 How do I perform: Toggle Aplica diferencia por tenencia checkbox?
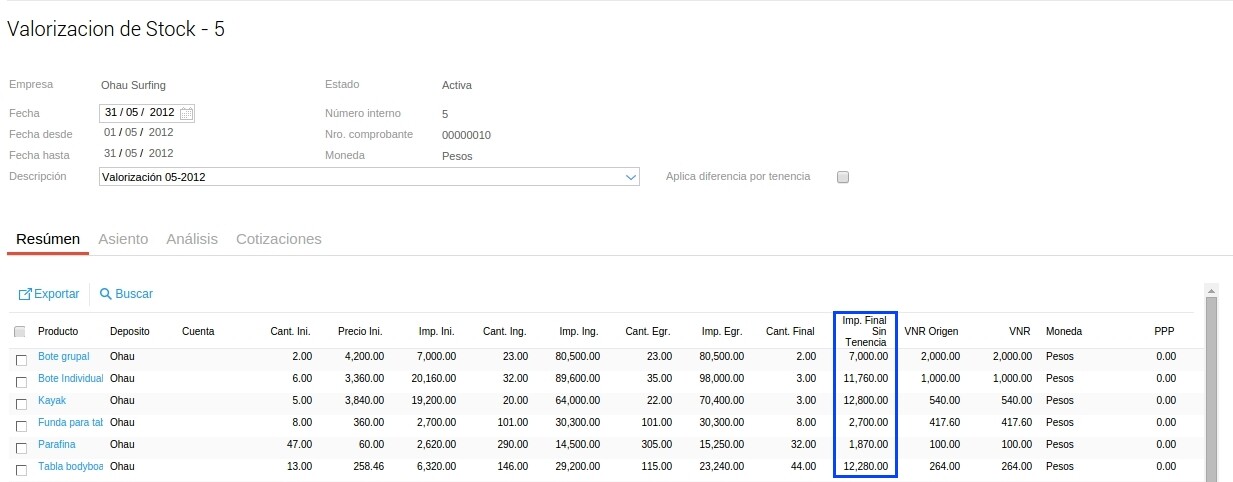click(x=843, y=177)
